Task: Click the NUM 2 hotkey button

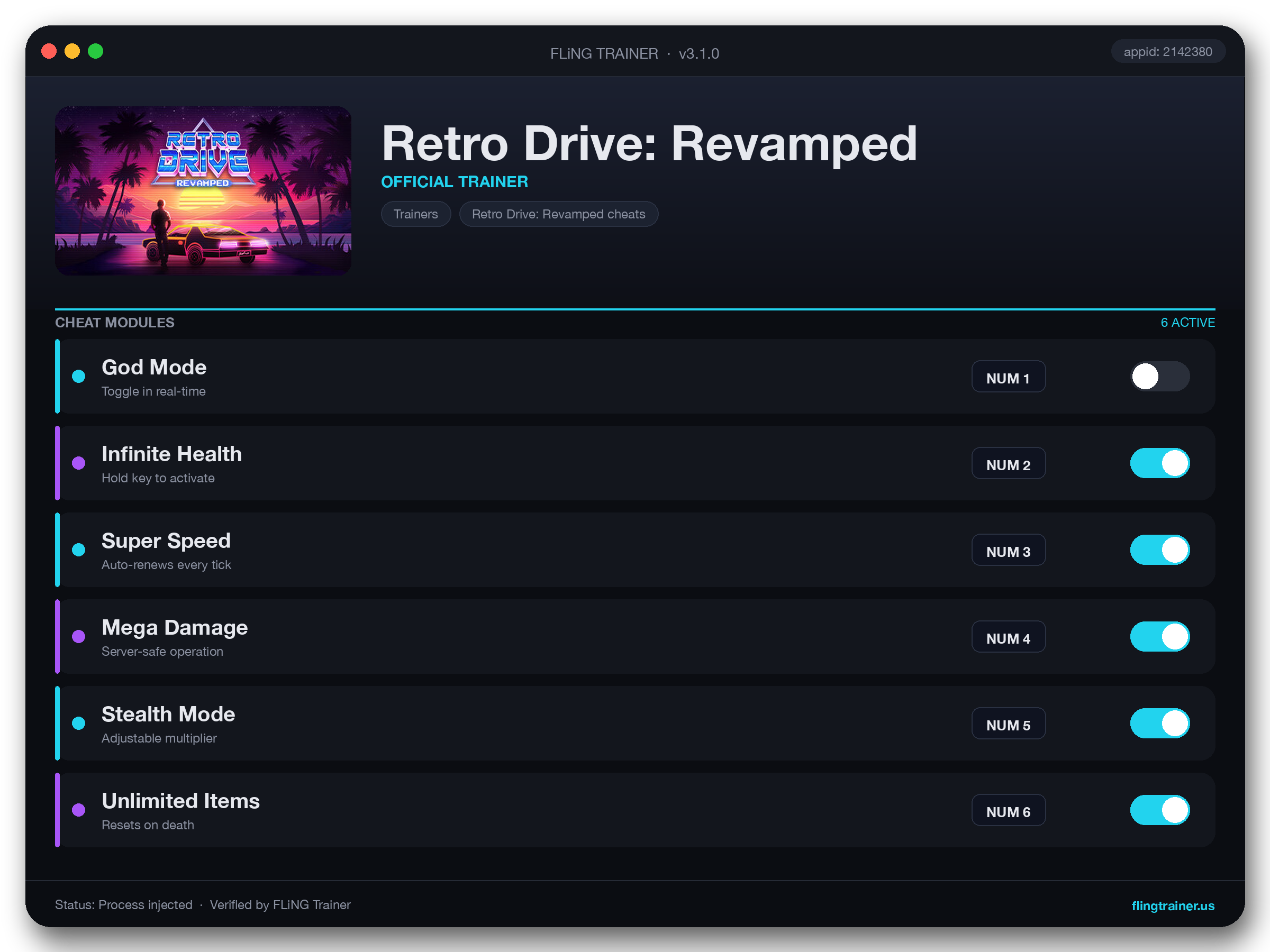Action: click(1008, 464)
